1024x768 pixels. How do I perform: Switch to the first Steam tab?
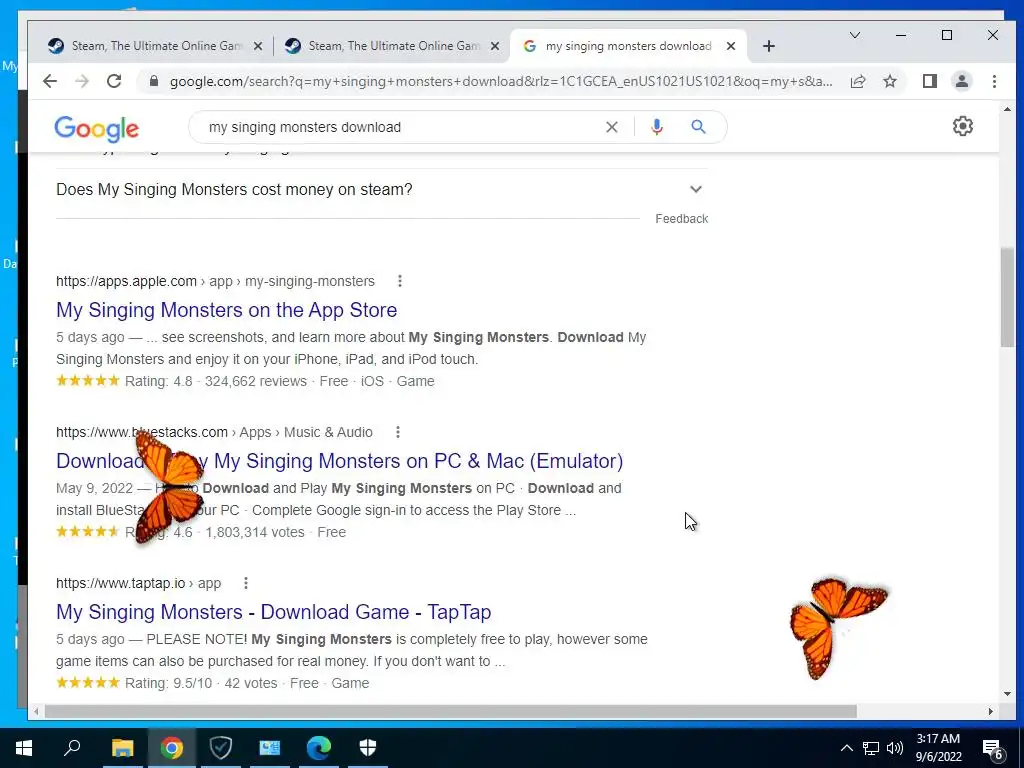tap(155, 46)
